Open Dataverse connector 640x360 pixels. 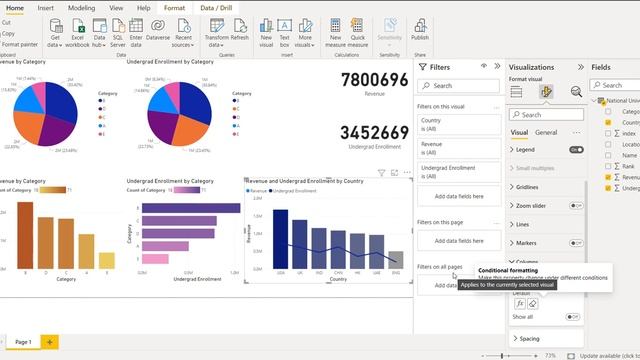(x=158, y=30)
